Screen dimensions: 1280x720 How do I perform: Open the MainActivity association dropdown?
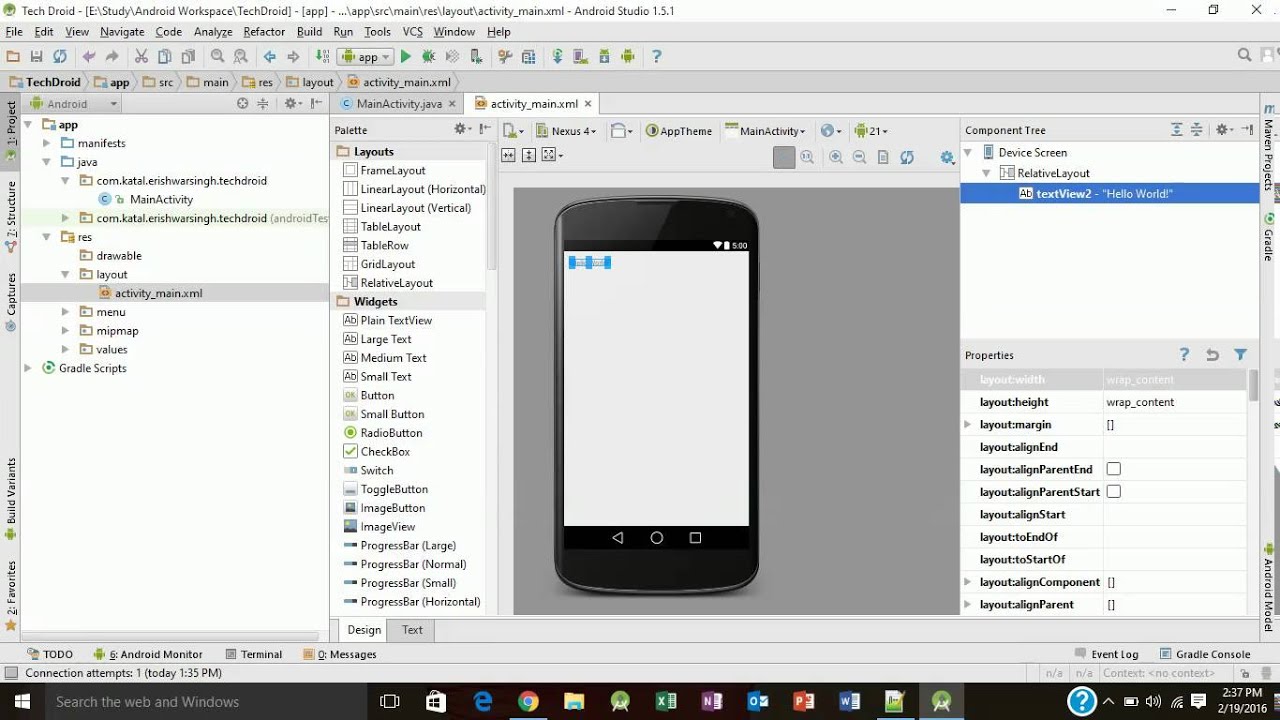(x=766, y=131)
